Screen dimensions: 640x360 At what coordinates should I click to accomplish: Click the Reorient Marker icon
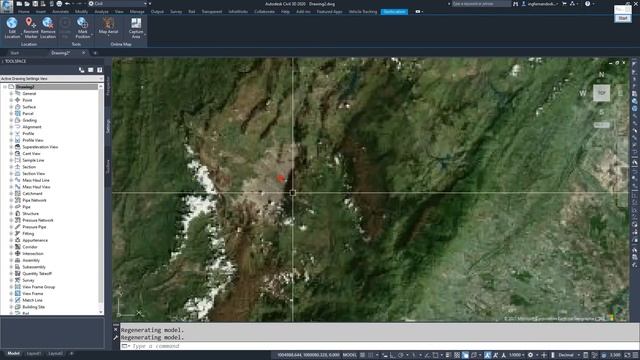pyautogui.click(x=30, y=23)
